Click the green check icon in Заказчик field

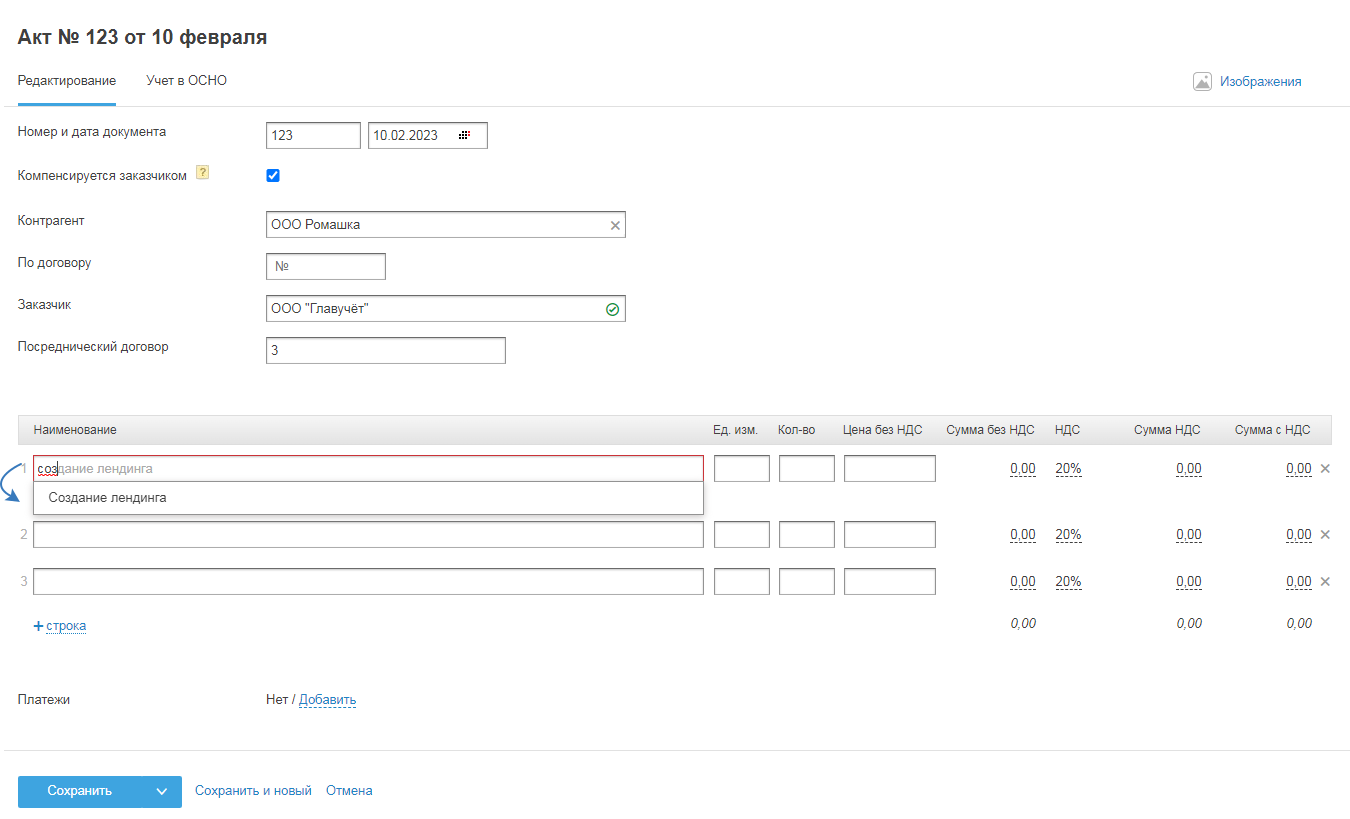click(613, 310)
